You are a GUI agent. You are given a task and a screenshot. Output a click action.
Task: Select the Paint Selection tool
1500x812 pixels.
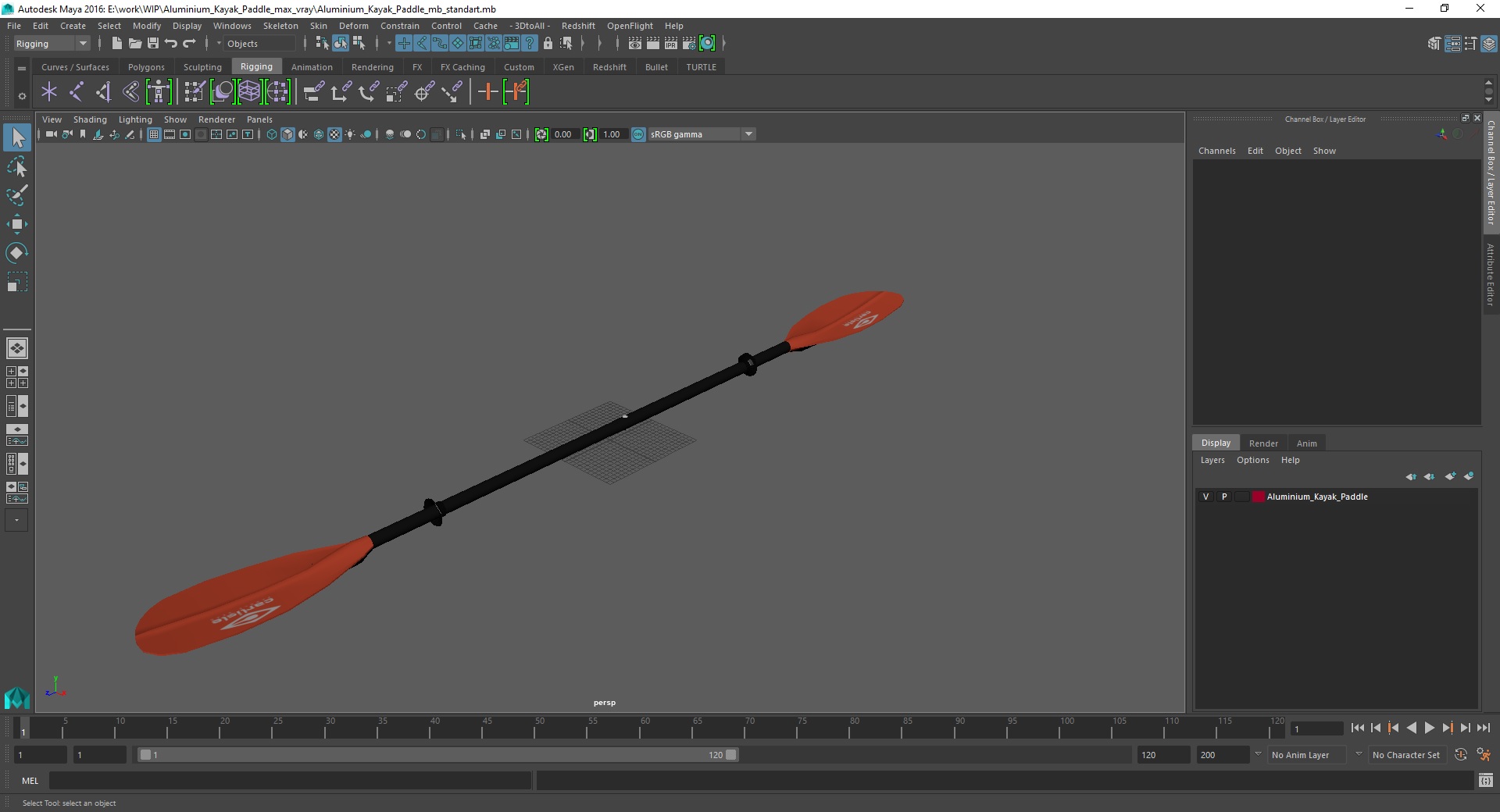coord(17,195)
